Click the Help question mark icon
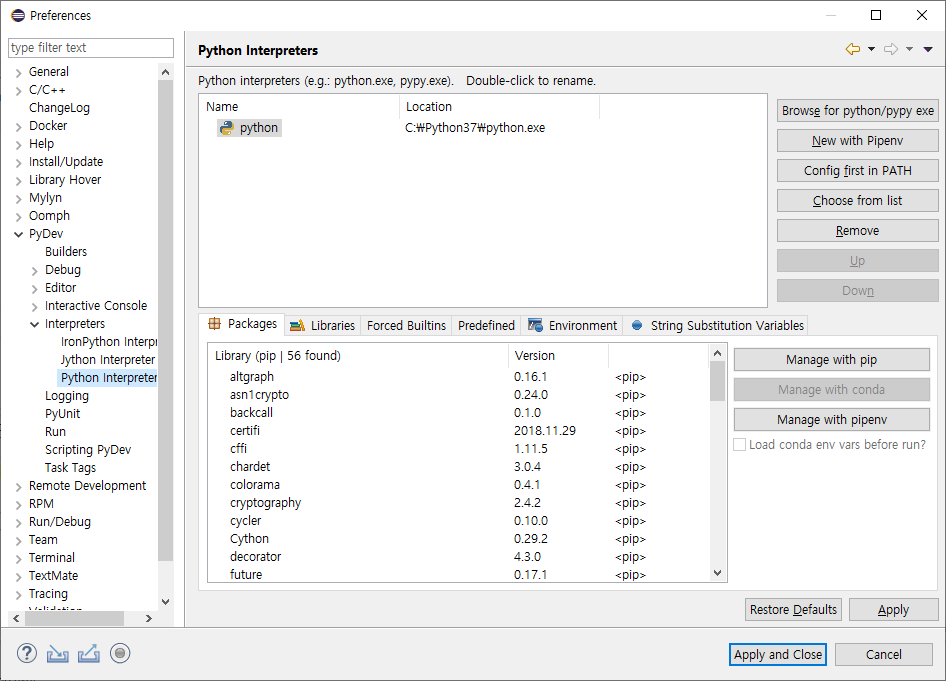This screenshot has height=681, width=946. (x=27, y=653)
